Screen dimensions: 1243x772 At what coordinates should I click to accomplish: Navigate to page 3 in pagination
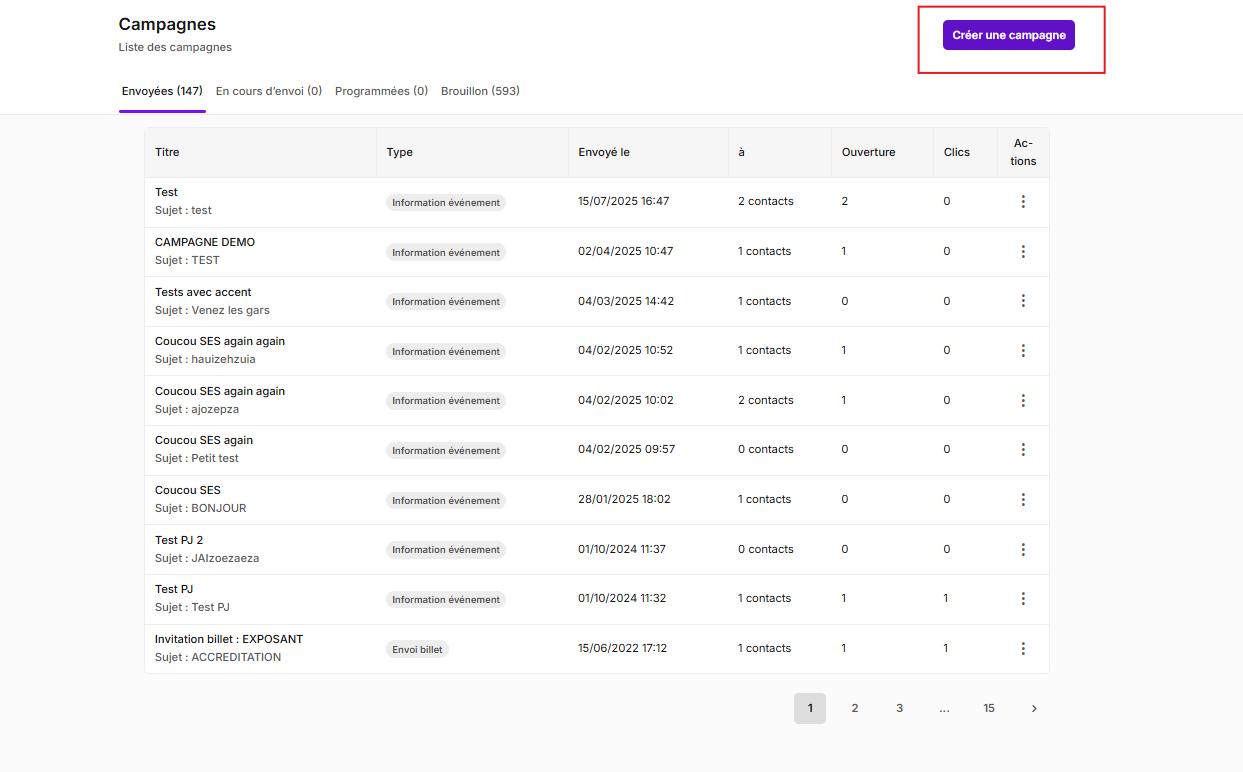pos(899,709)
